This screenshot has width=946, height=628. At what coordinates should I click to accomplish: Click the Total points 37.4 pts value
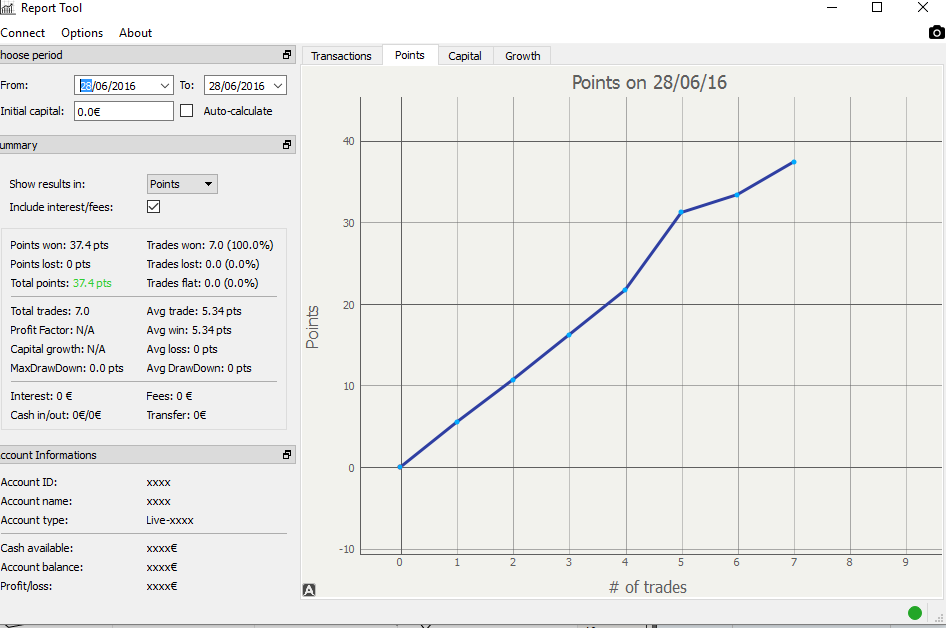click(x=92, y=283)
